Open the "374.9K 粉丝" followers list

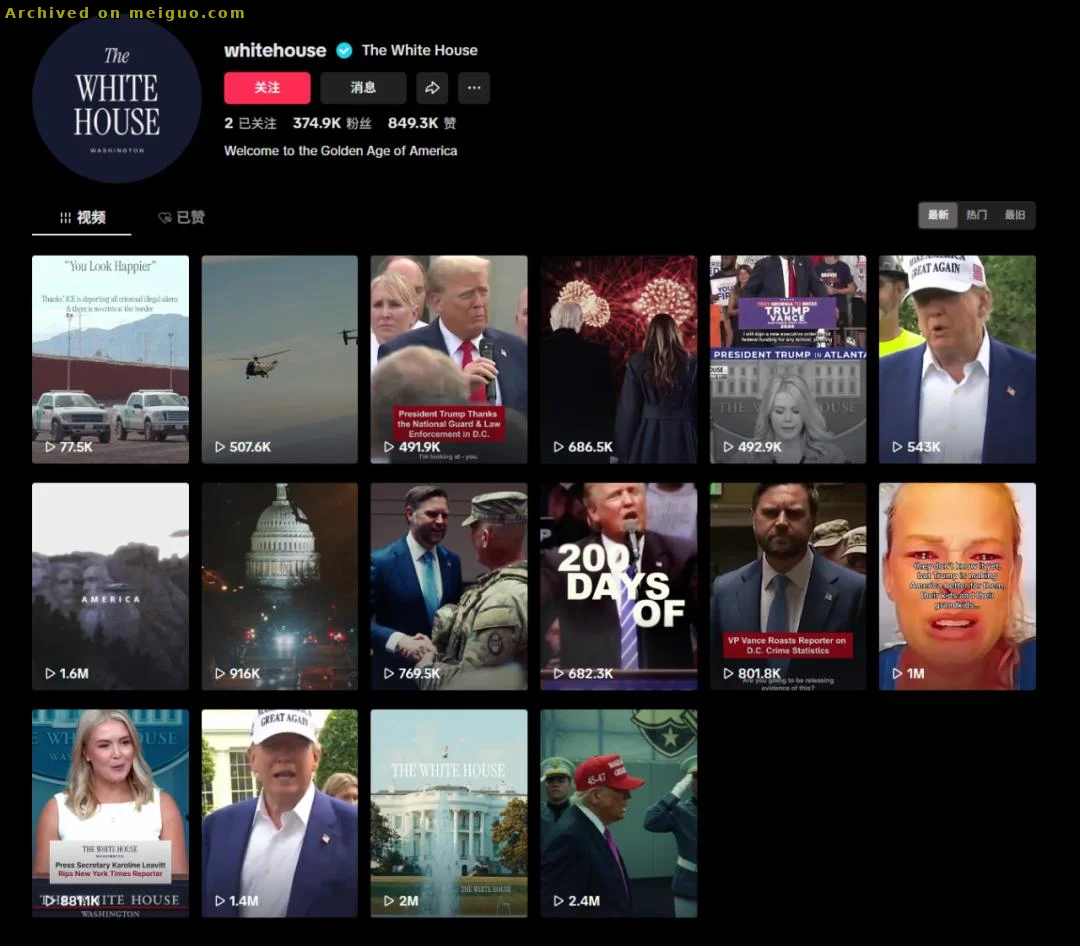coord(332,123)
